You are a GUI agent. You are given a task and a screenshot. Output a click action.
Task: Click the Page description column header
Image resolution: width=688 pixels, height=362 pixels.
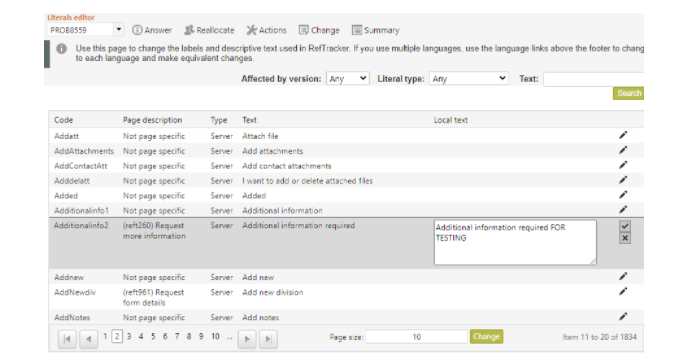point(152,120)
